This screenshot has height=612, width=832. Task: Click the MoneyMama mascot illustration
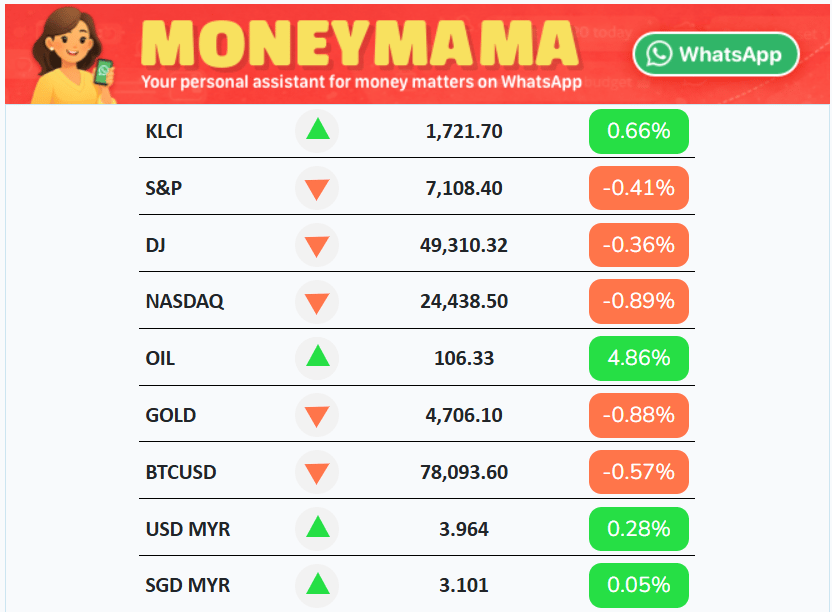coord(69,54)
